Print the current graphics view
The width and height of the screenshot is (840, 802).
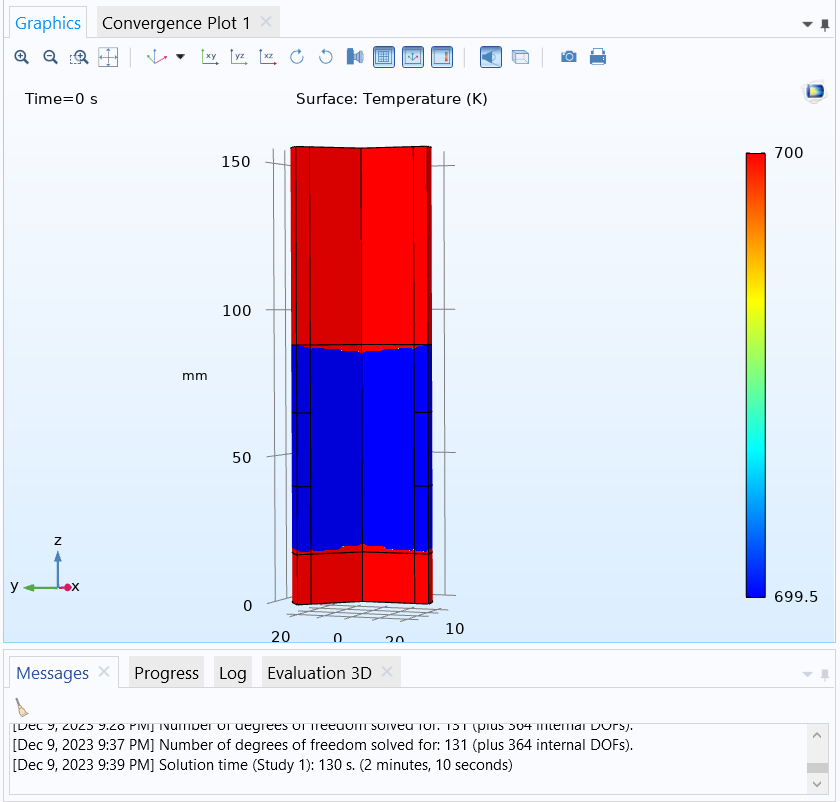(598, 57)
